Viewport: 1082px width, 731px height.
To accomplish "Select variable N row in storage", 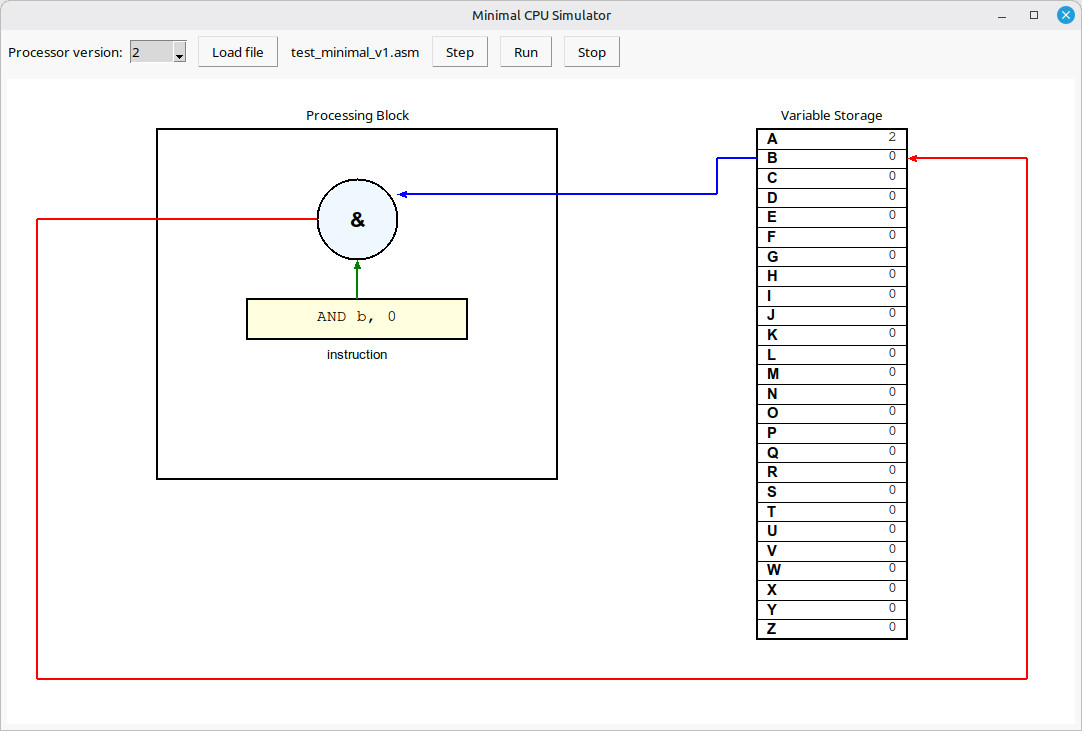I will 832,394.
